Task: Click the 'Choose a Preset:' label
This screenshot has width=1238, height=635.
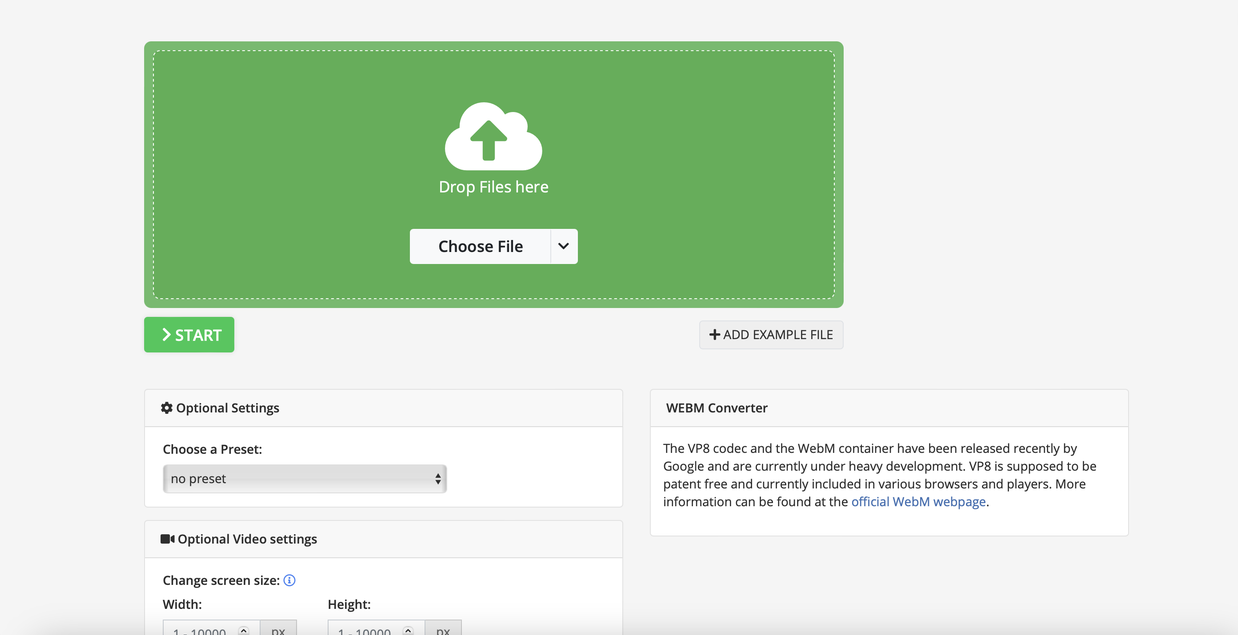Action: point(212,449)
